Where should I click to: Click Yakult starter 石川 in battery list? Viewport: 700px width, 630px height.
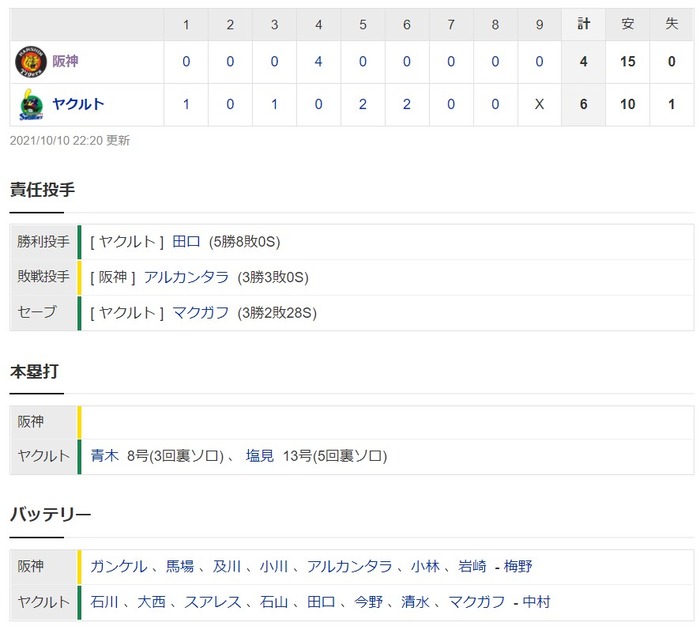(x=104, y=602)
